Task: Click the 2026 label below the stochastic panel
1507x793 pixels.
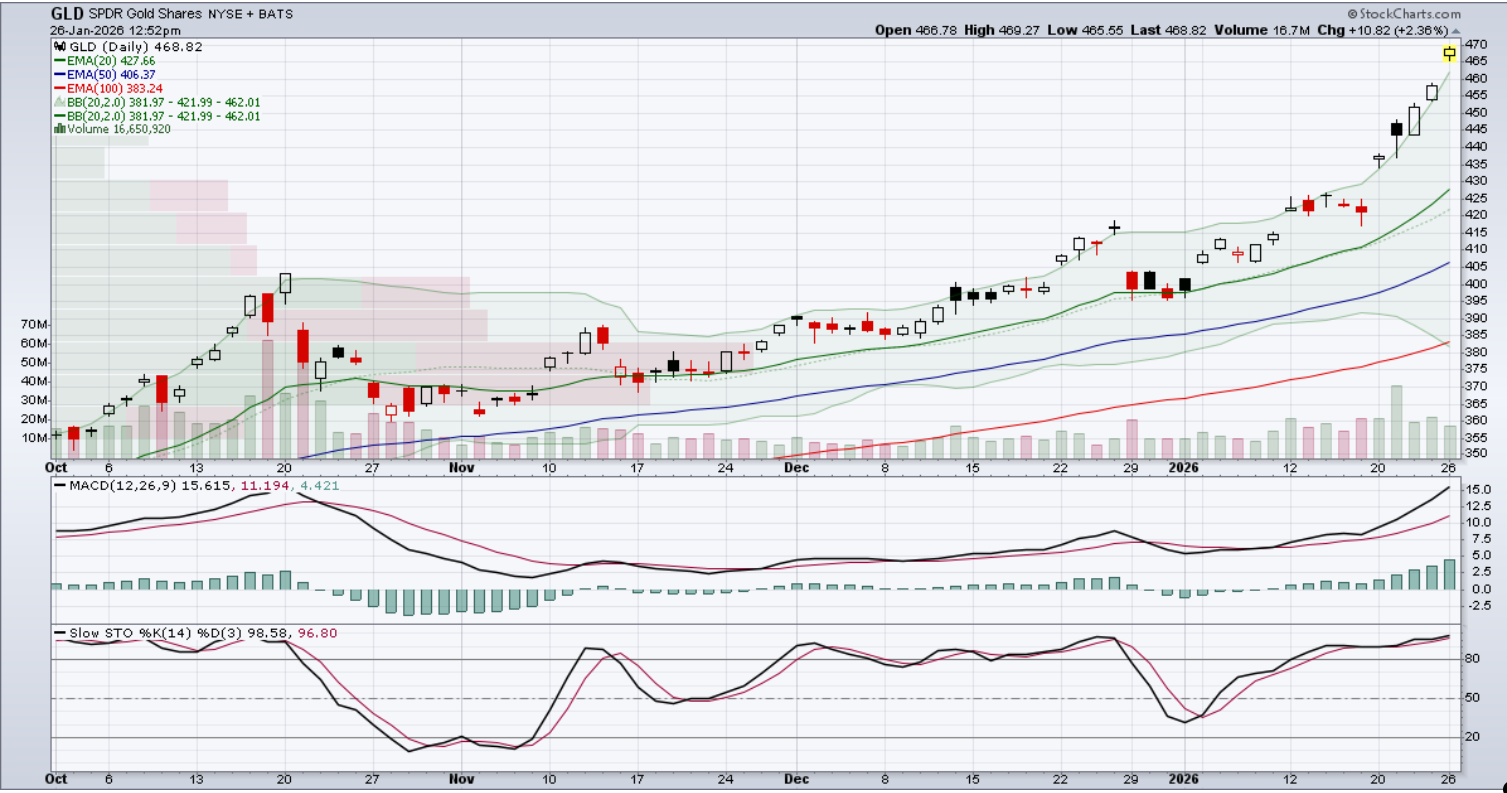Action: (1184, 778)
